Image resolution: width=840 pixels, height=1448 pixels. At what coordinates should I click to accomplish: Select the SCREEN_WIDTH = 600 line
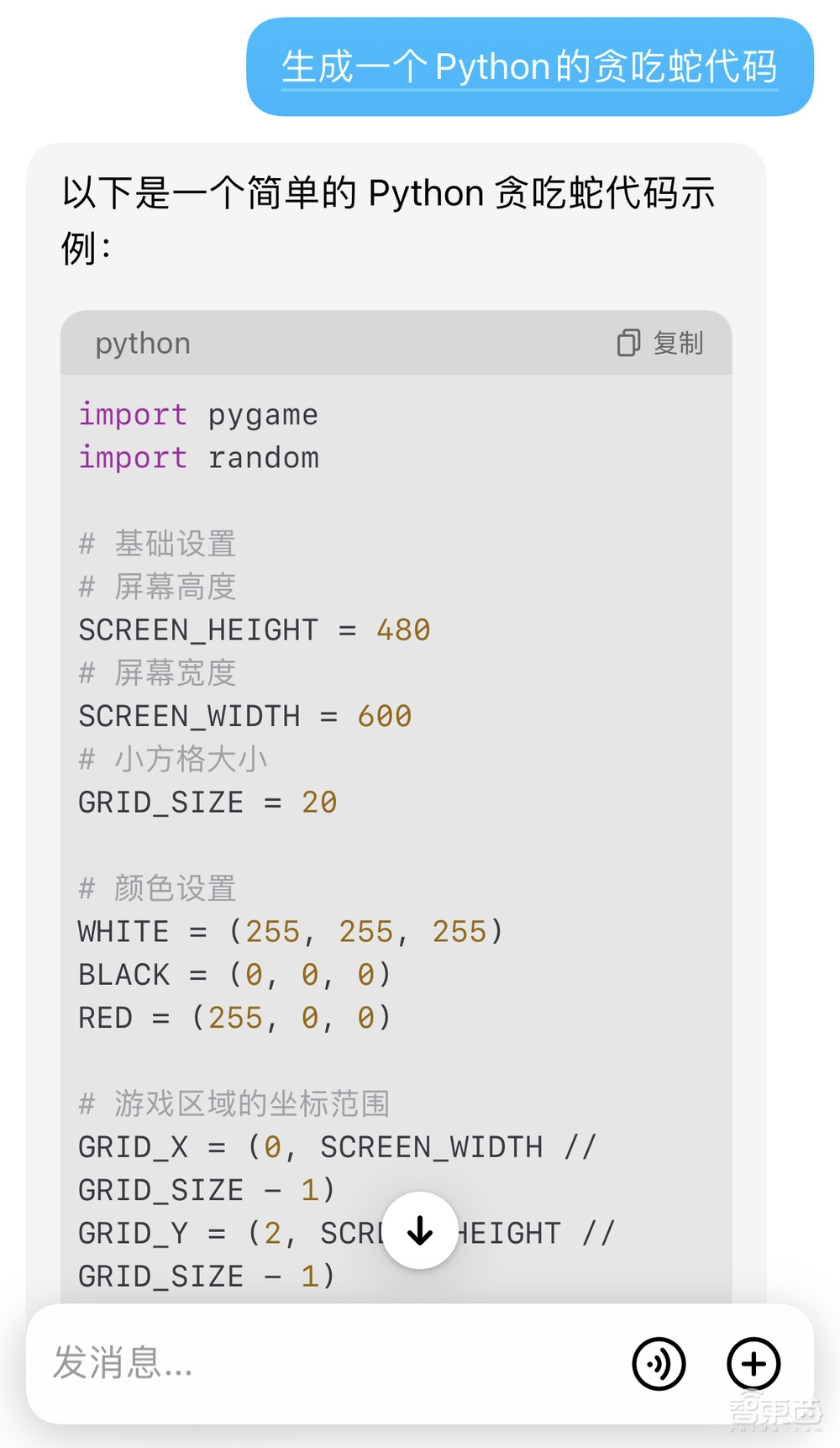pos(244,717)
